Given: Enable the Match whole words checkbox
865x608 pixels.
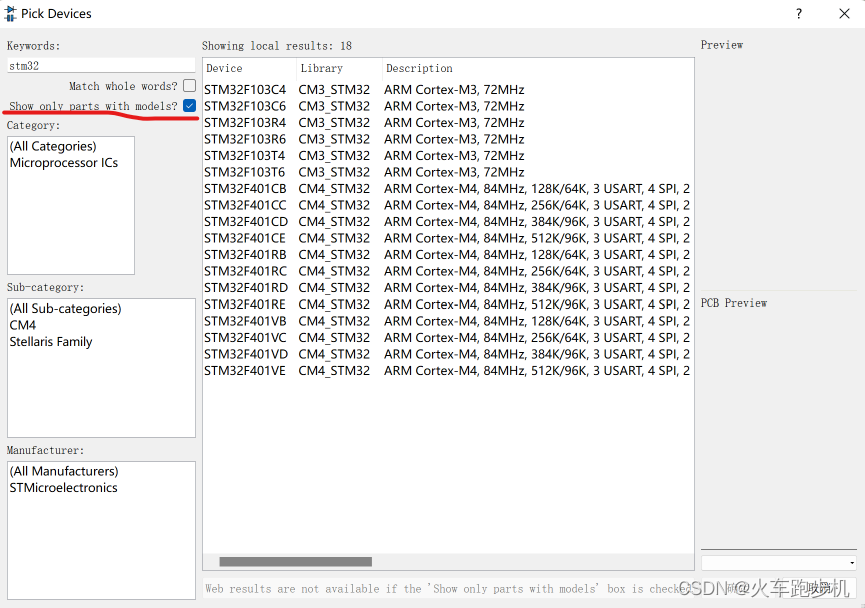Looking at the screenshot, I should [189, 86].
